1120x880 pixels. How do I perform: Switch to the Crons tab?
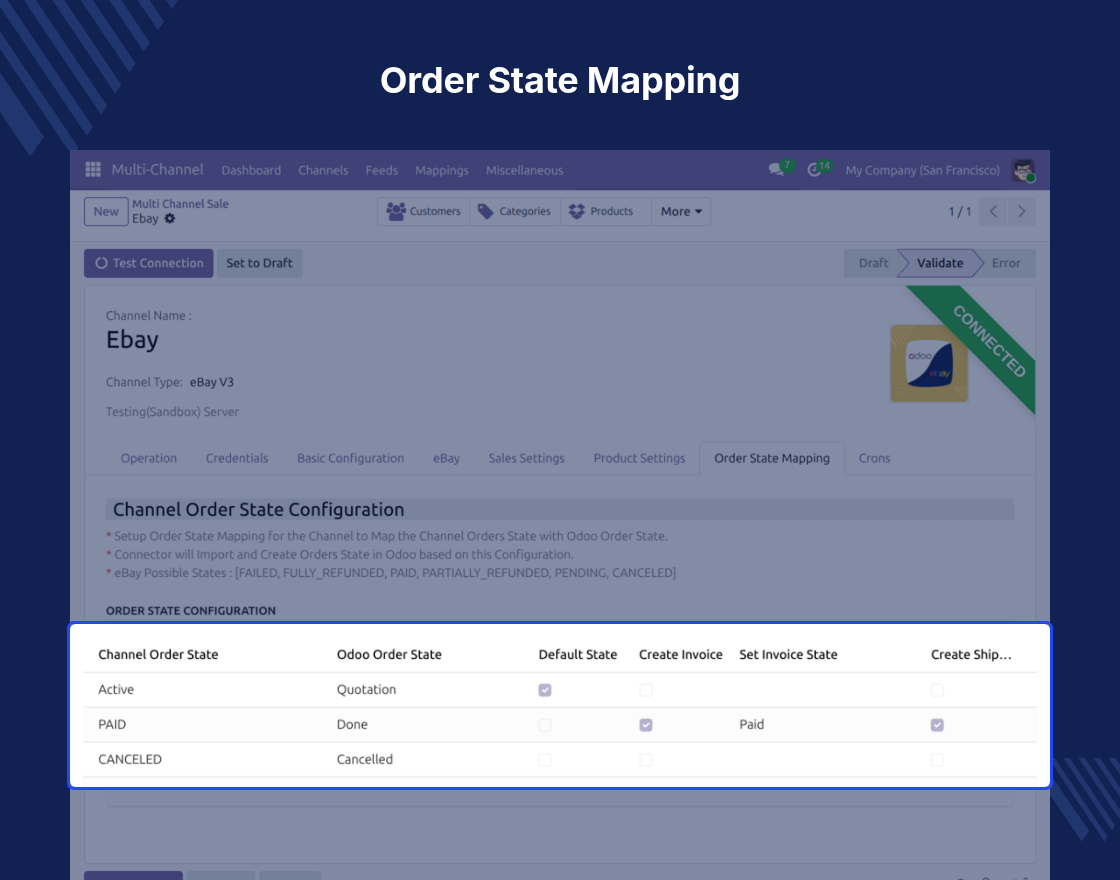tap(874, 458)
